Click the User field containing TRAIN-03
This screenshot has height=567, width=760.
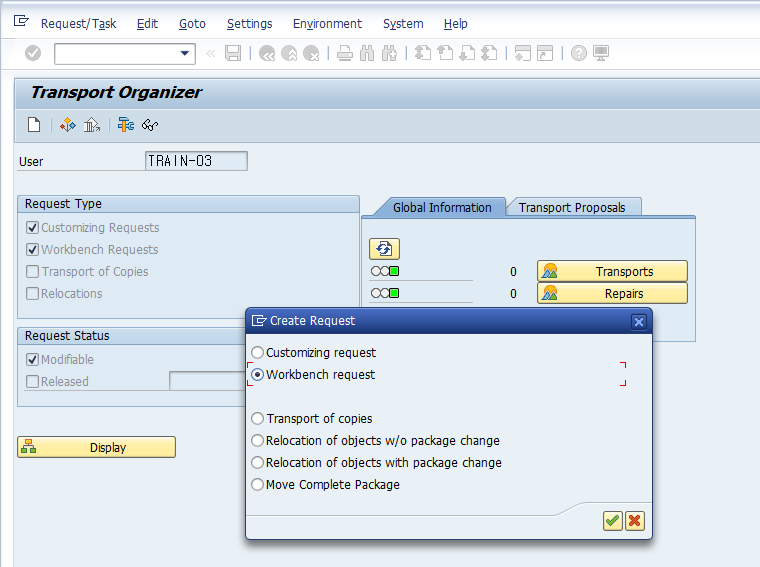[x=196, y=161]
